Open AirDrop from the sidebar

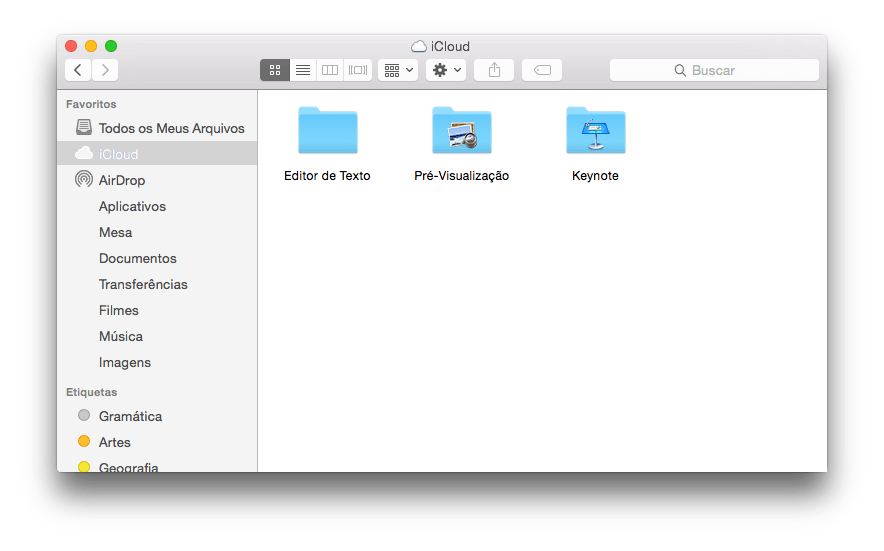(157, 180)
